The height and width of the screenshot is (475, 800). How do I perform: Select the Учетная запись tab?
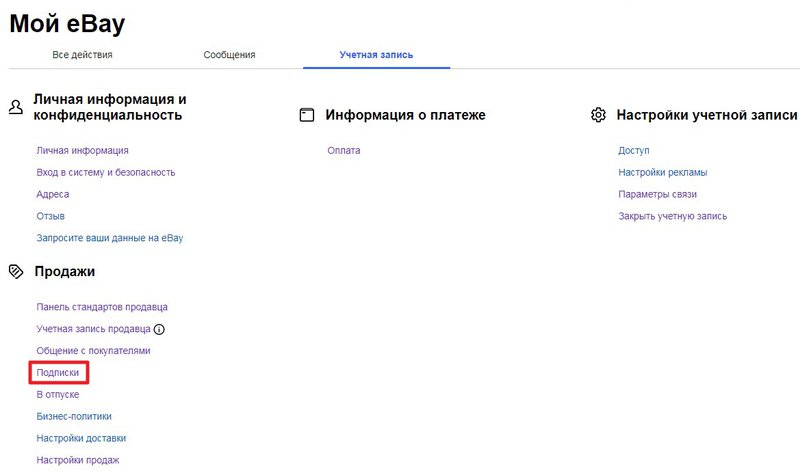(x=377, y=55)
